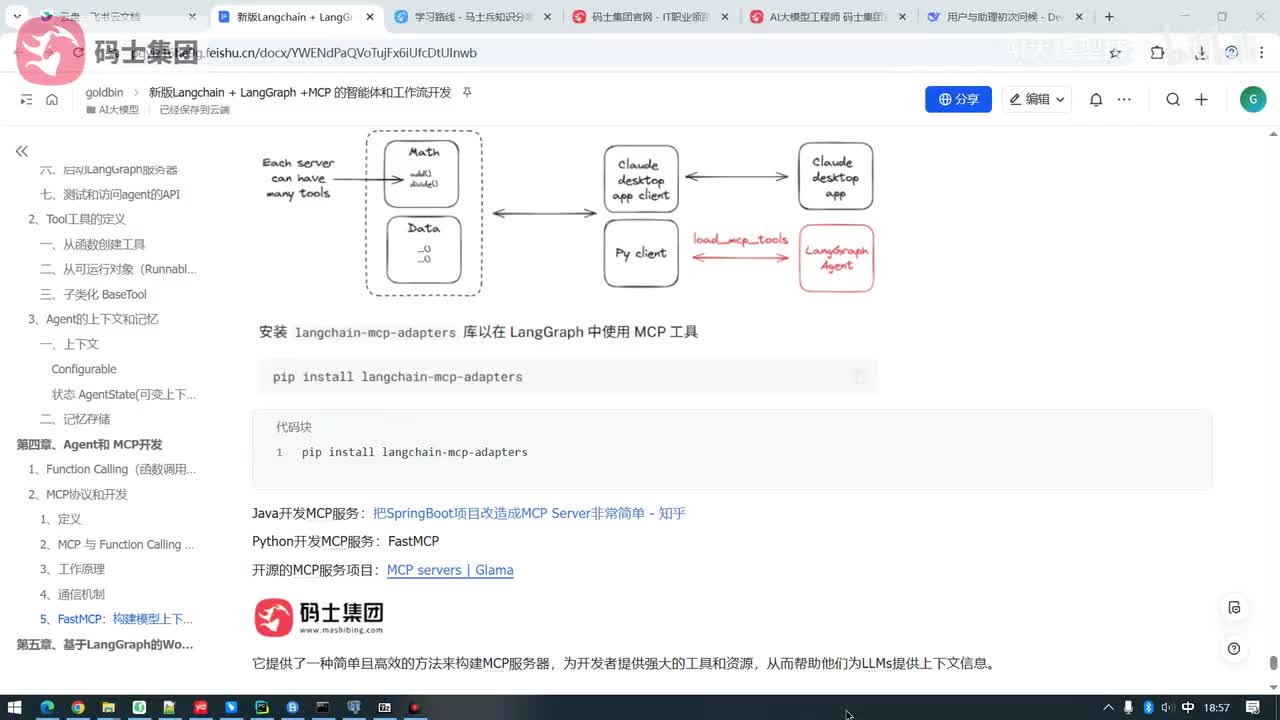The height and width of the screenshot is (720, 1280).
Task: Go to outline heading 第五章、基于LangGraph的Wo
Action: pos(105,644)
